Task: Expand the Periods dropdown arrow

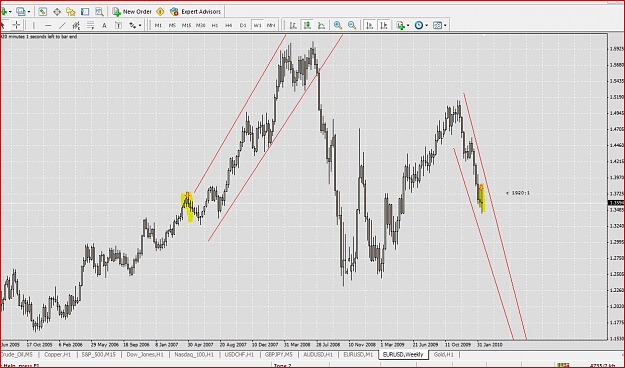Action: point(426,26)
